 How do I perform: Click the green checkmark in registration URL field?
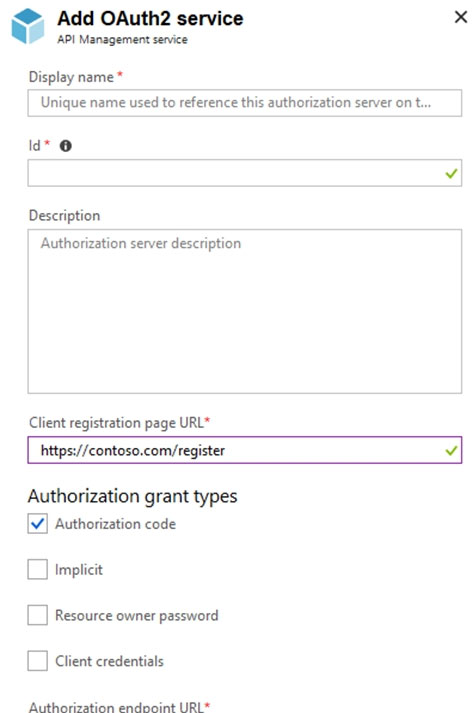451,451
